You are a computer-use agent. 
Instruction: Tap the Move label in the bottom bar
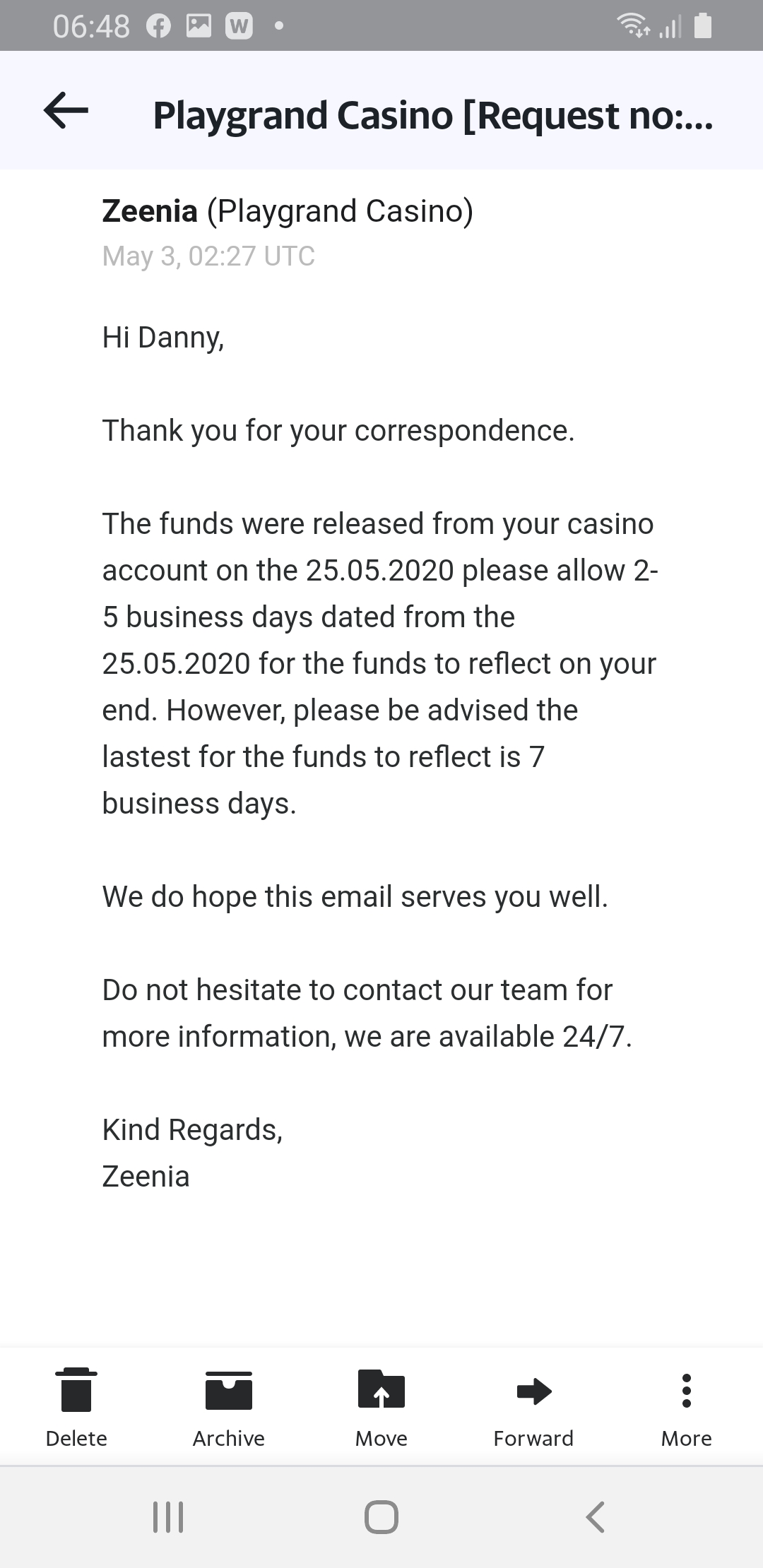coord(381,1439)
